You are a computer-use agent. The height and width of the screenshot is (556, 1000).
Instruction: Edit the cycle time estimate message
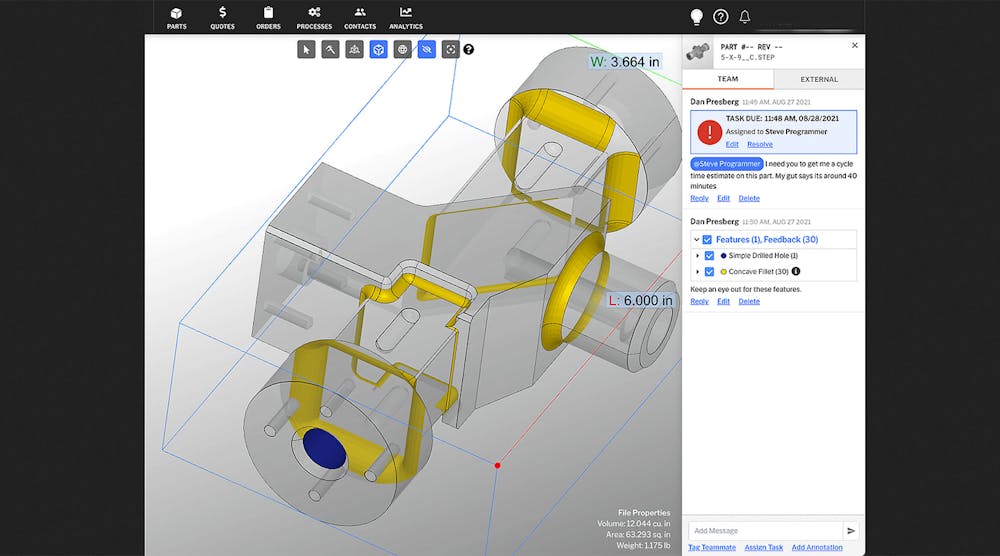723,198
